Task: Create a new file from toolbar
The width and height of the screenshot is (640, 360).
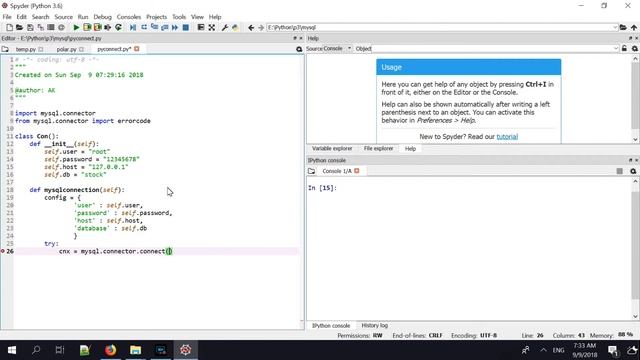Action: [9, 27]
